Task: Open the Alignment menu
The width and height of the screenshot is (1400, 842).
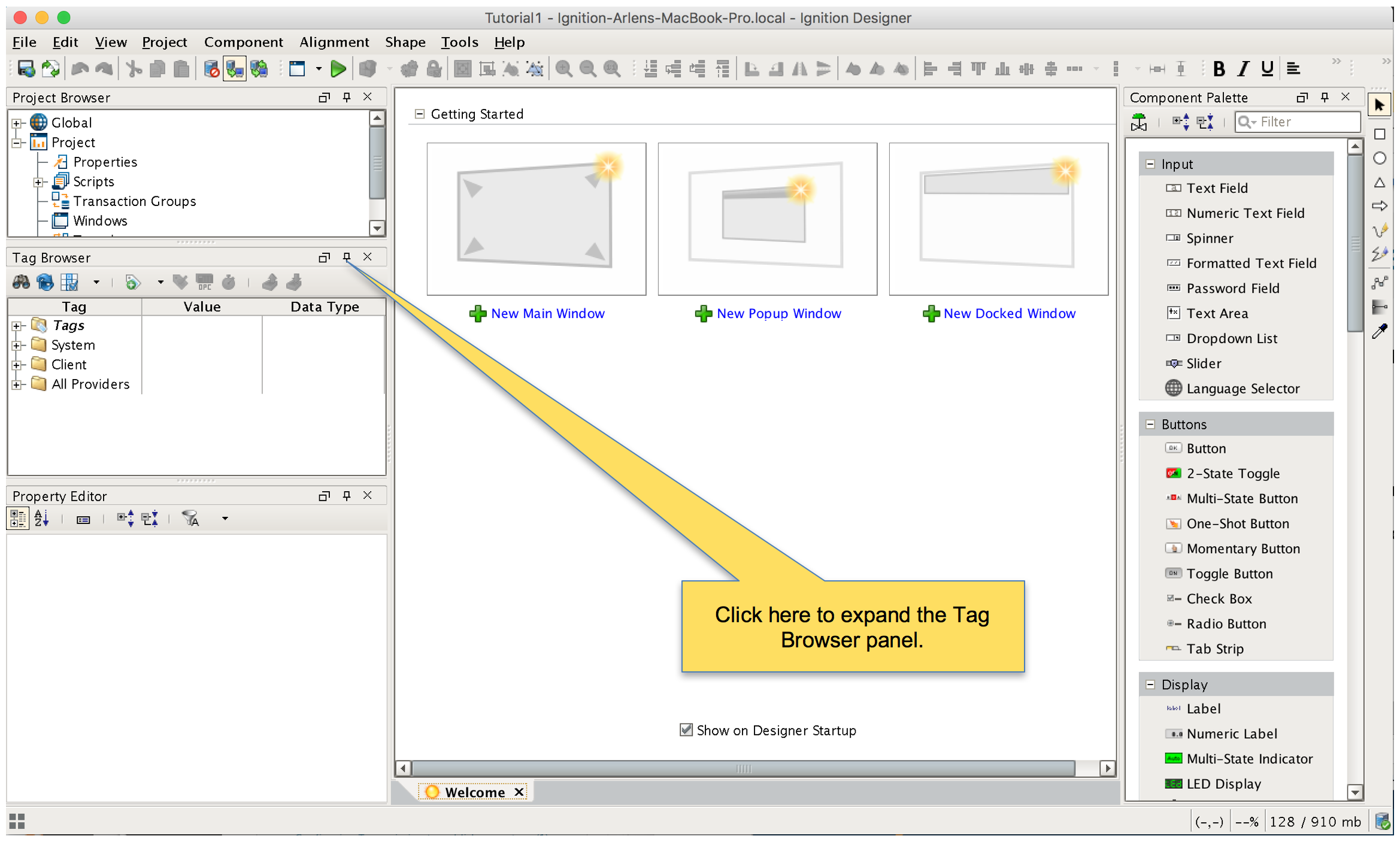Action: [x=334, y=42]
